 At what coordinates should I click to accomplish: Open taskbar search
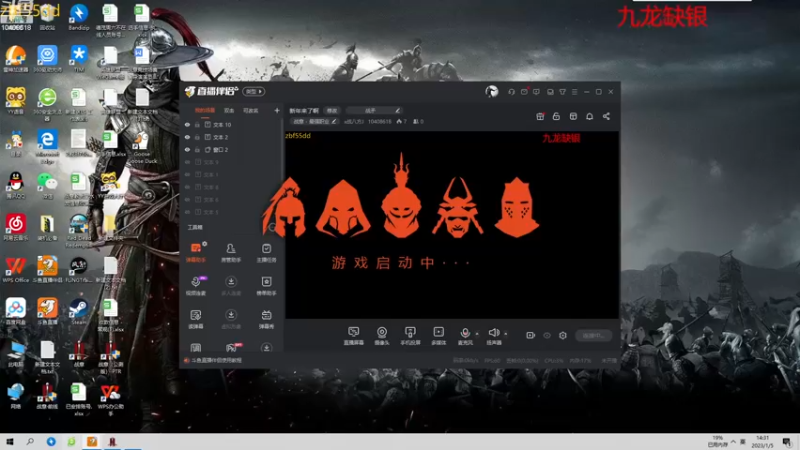pyautogui.click(x=30, y=442)
